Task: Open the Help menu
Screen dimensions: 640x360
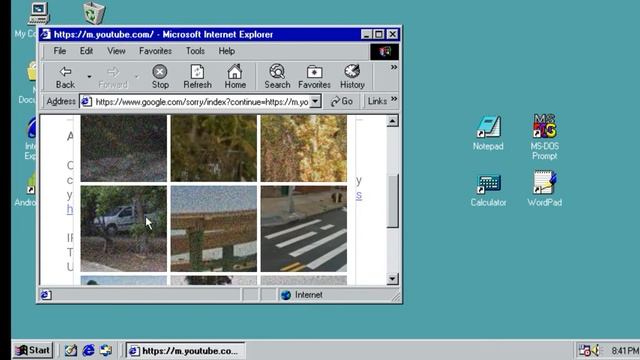Action: (x=227, y=51)
